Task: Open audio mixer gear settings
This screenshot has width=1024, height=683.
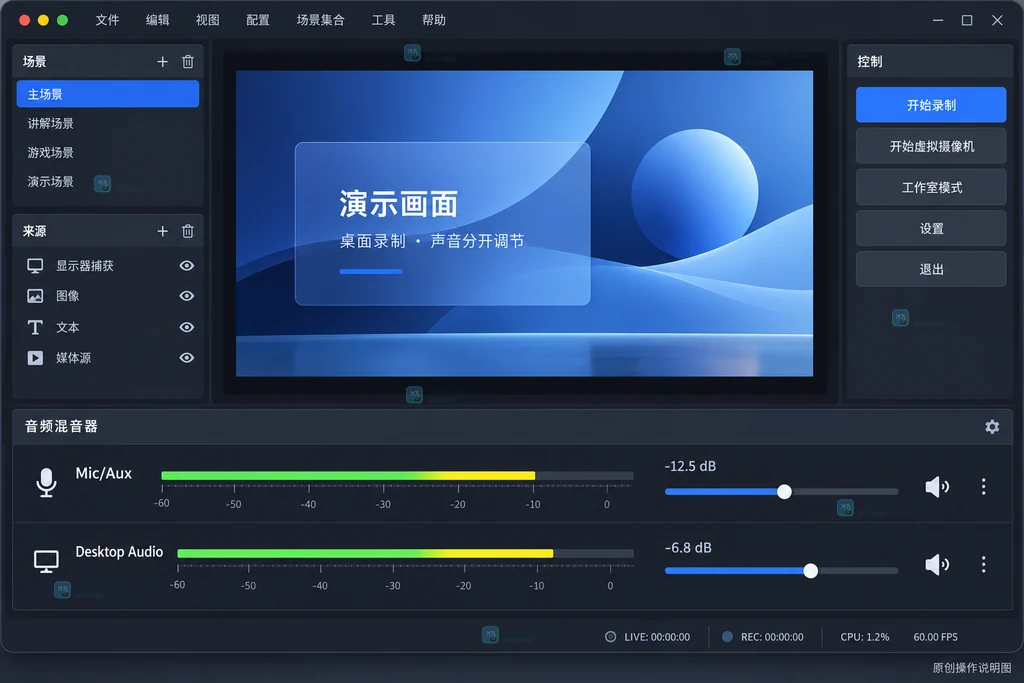Action: click(992, 426)
